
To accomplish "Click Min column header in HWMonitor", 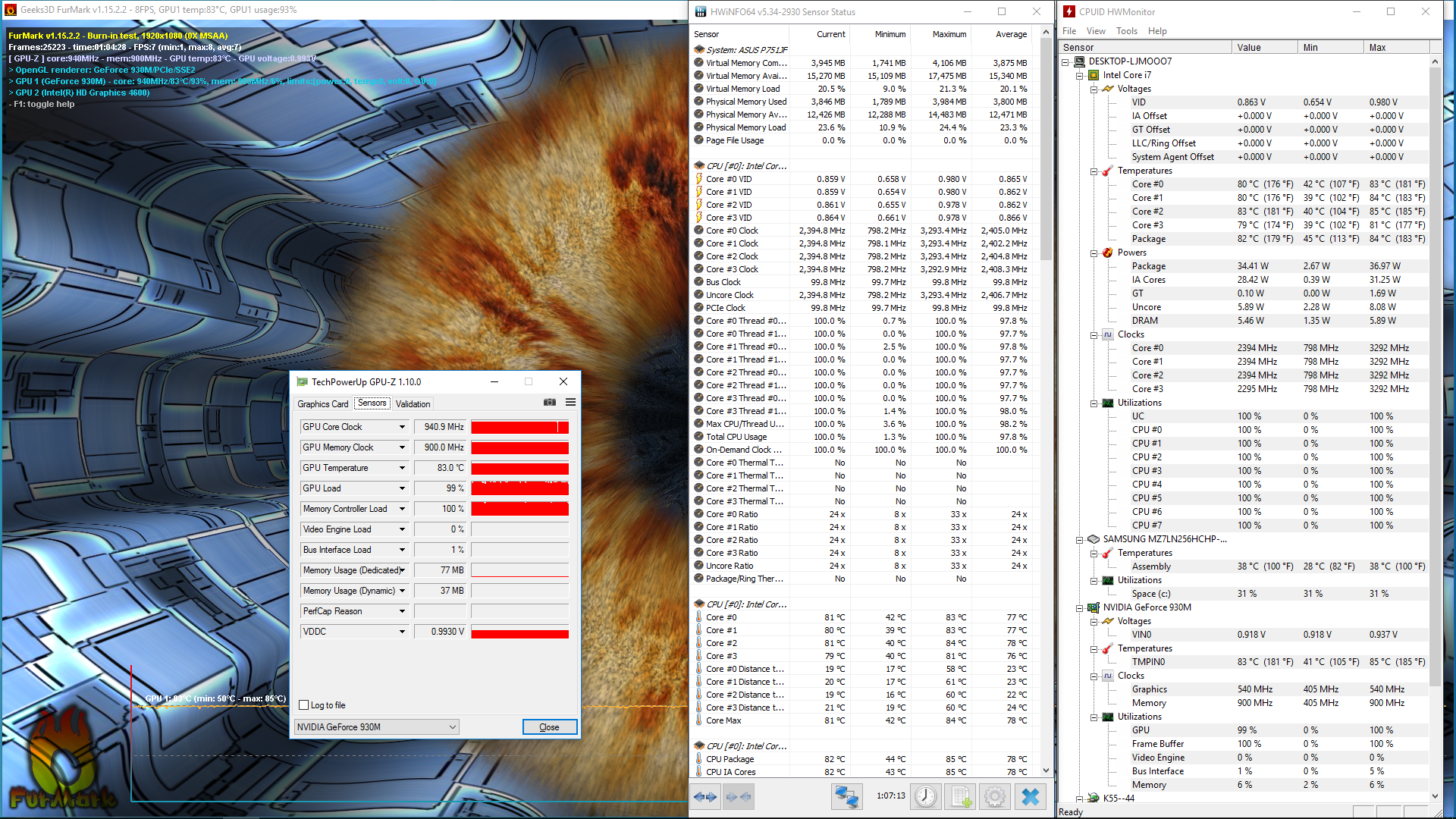I will [x=1331, y=48].
